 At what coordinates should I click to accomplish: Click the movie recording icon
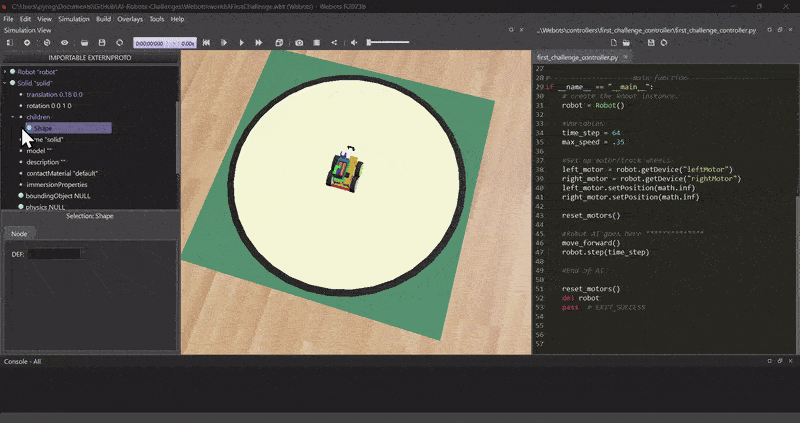coord(316,43)
